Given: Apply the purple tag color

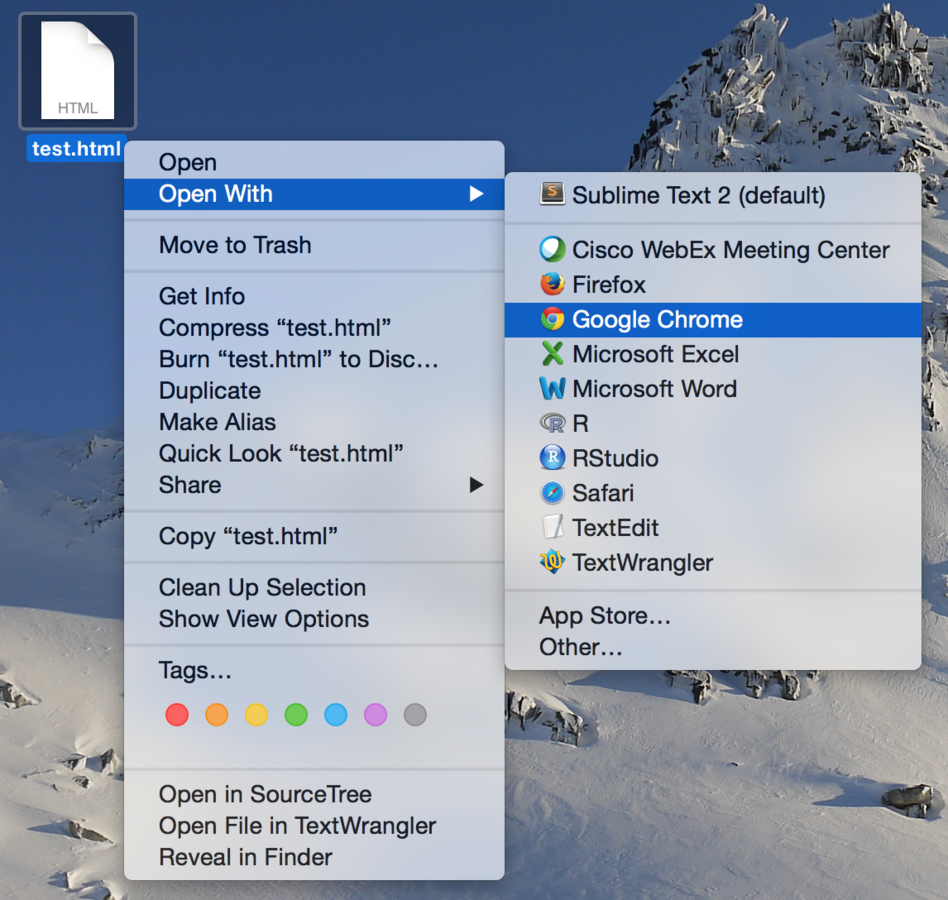Looking at the screenshot, I should pos(375,714).
